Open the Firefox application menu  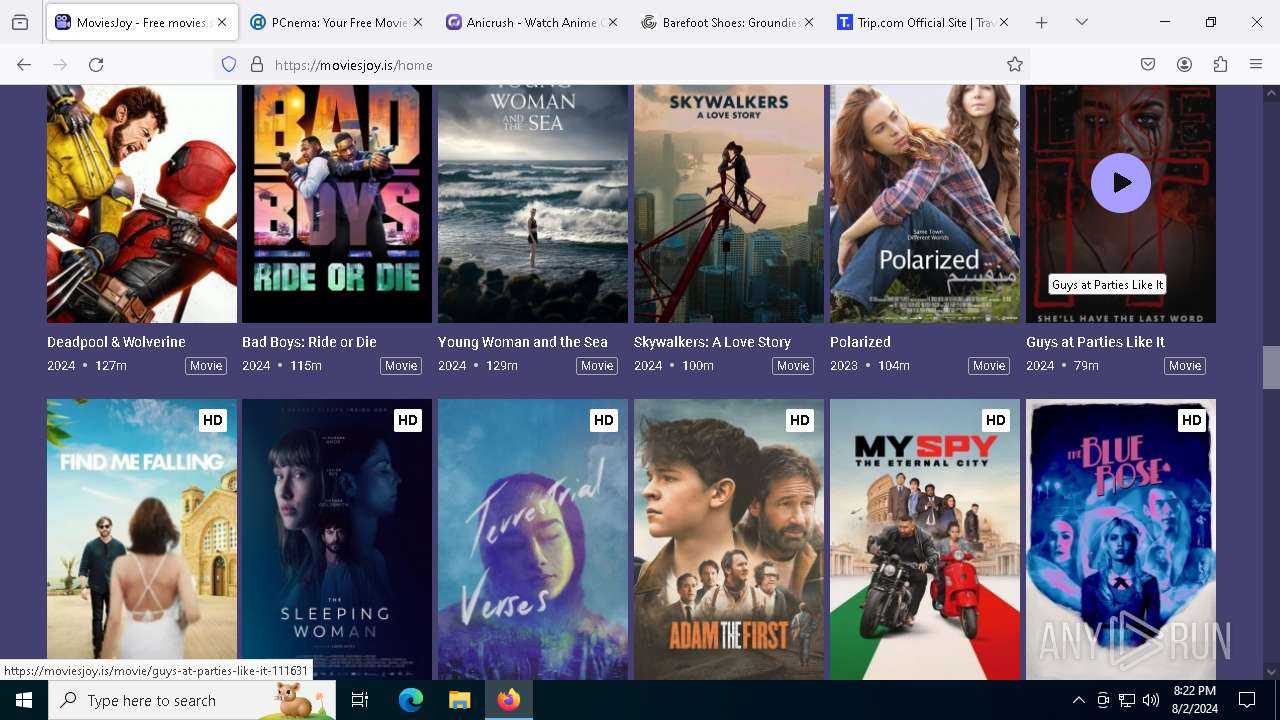pos(1256,64)
